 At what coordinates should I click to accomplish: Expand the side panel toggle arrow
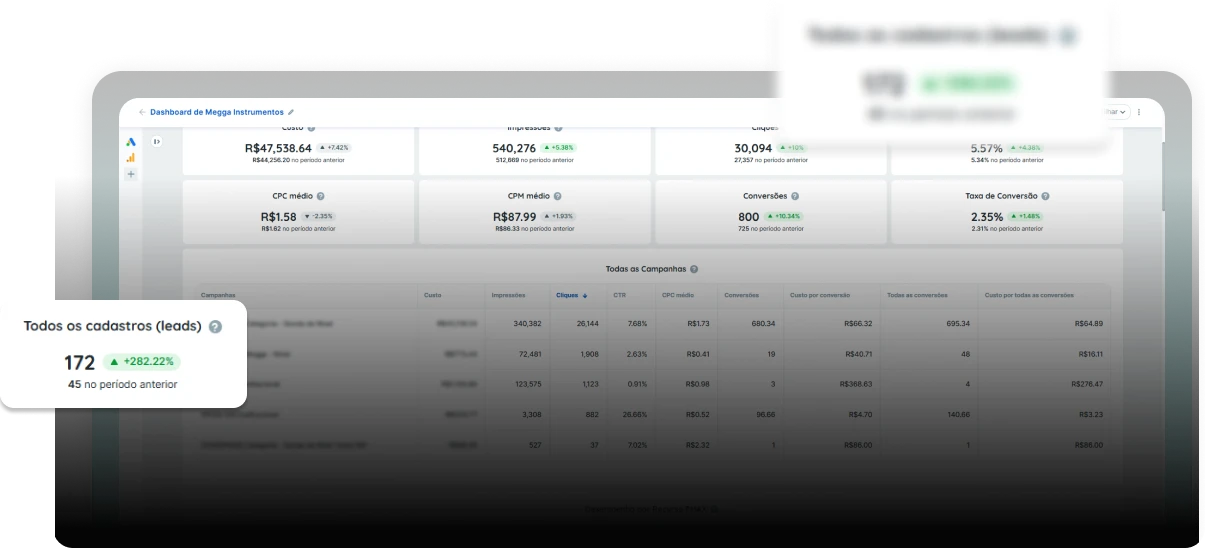[x=157, y=142]
